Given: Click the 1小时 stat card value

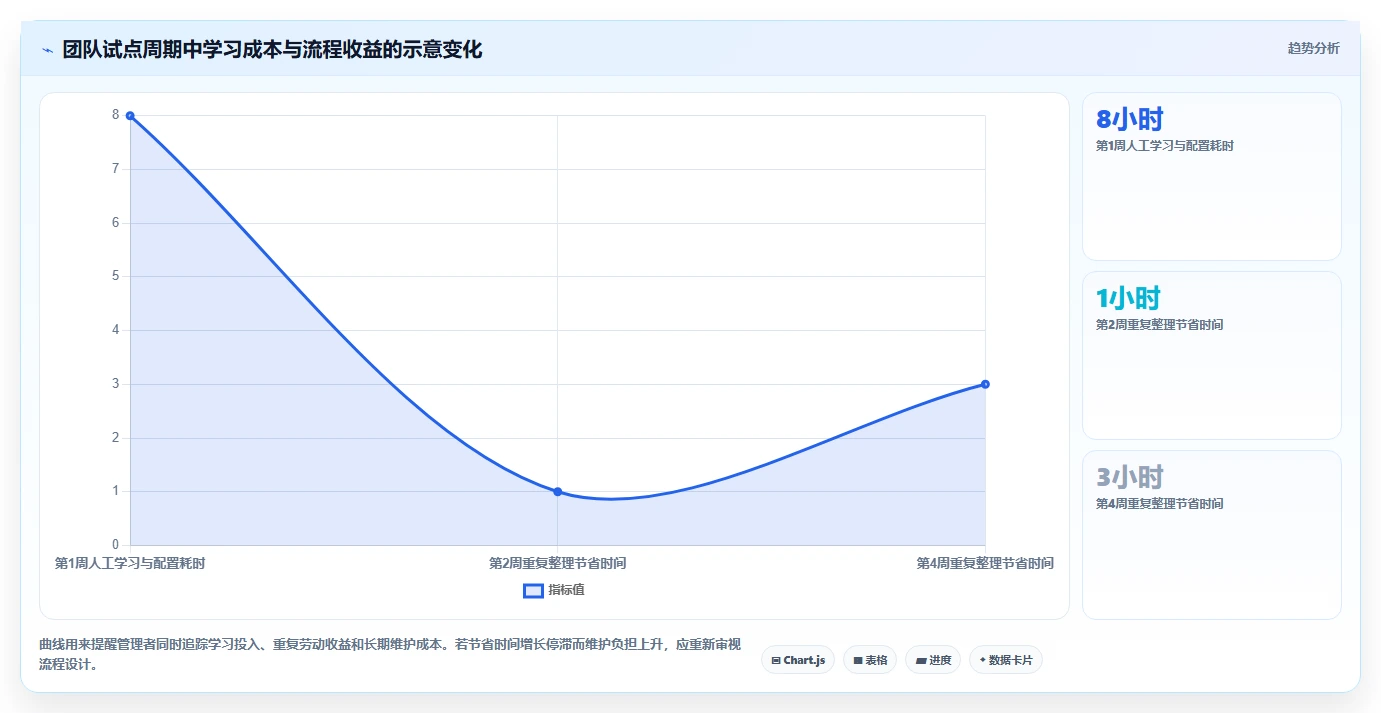Looking at the screenshot, I should 1128,298.
